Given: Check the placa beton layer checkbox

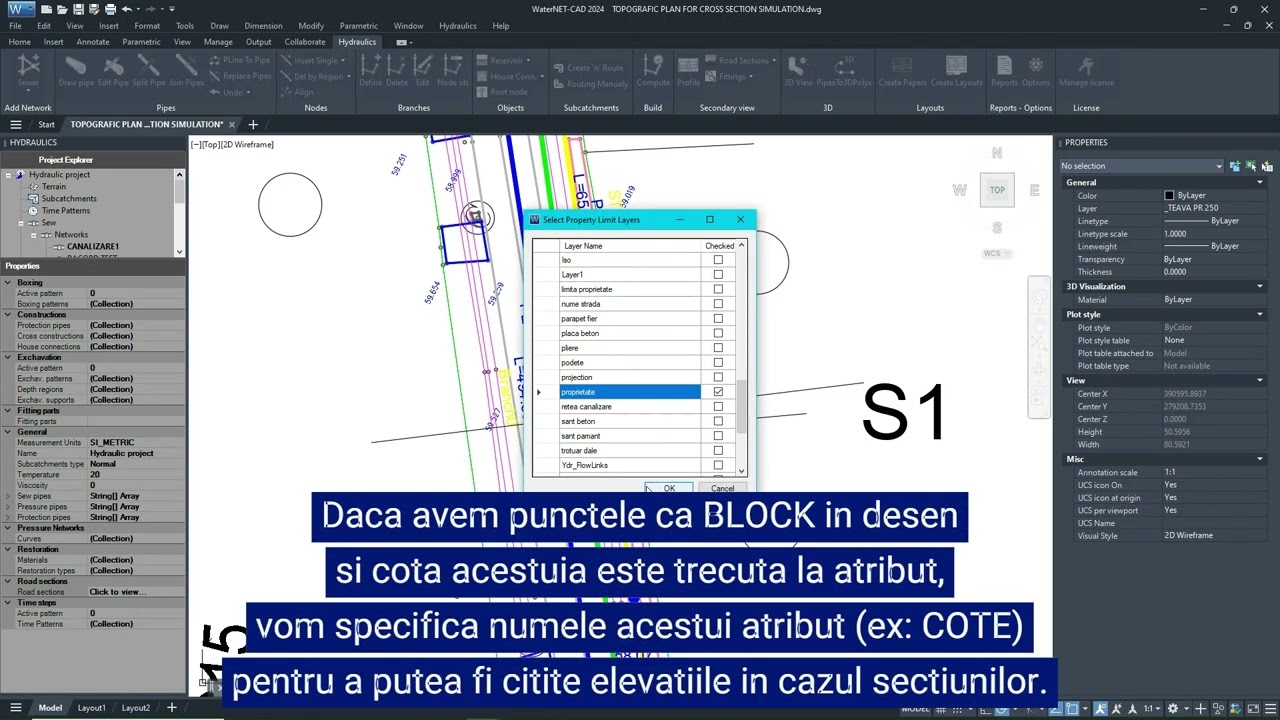Looking at the screenshot, I should pyautogui.click(x=718, y=333).
